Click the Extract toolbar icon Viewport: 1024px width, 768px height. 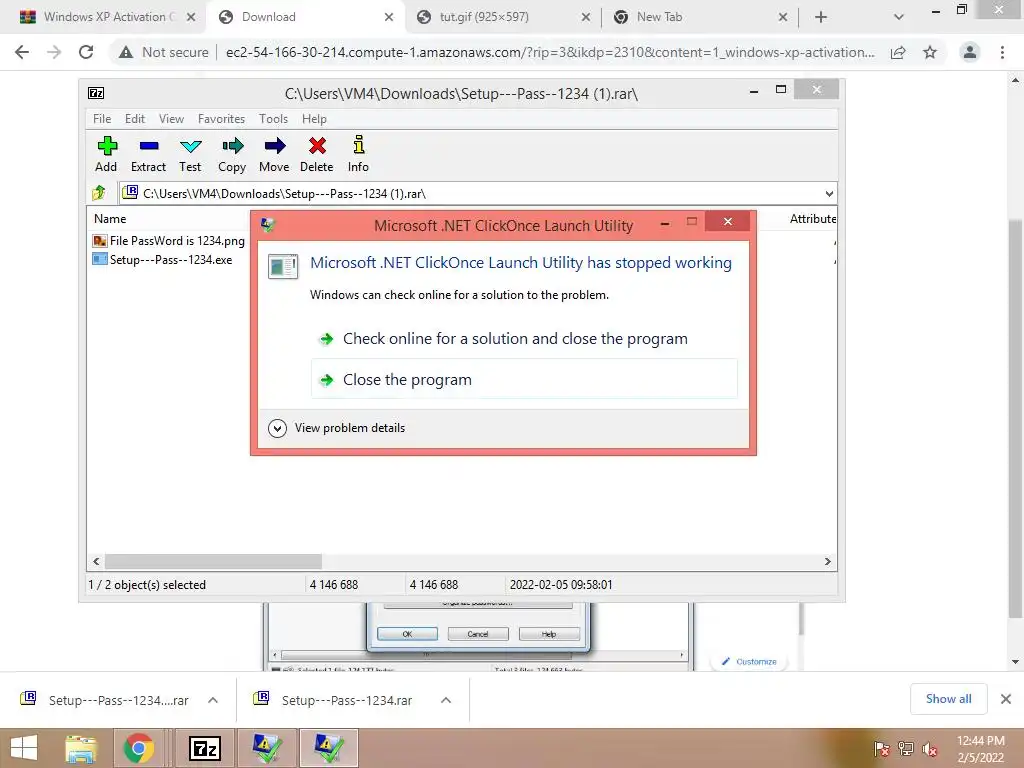(148, 154)
